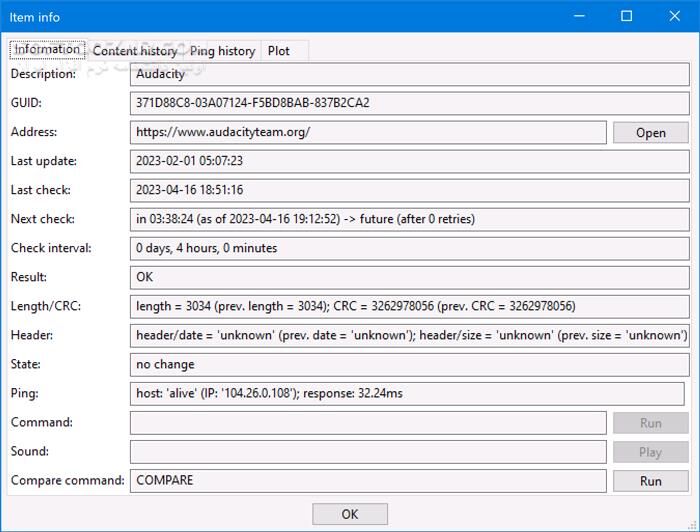Click the empty Sound input field
The width and height of the screenshot is (700, 532).
coord(368,452)
